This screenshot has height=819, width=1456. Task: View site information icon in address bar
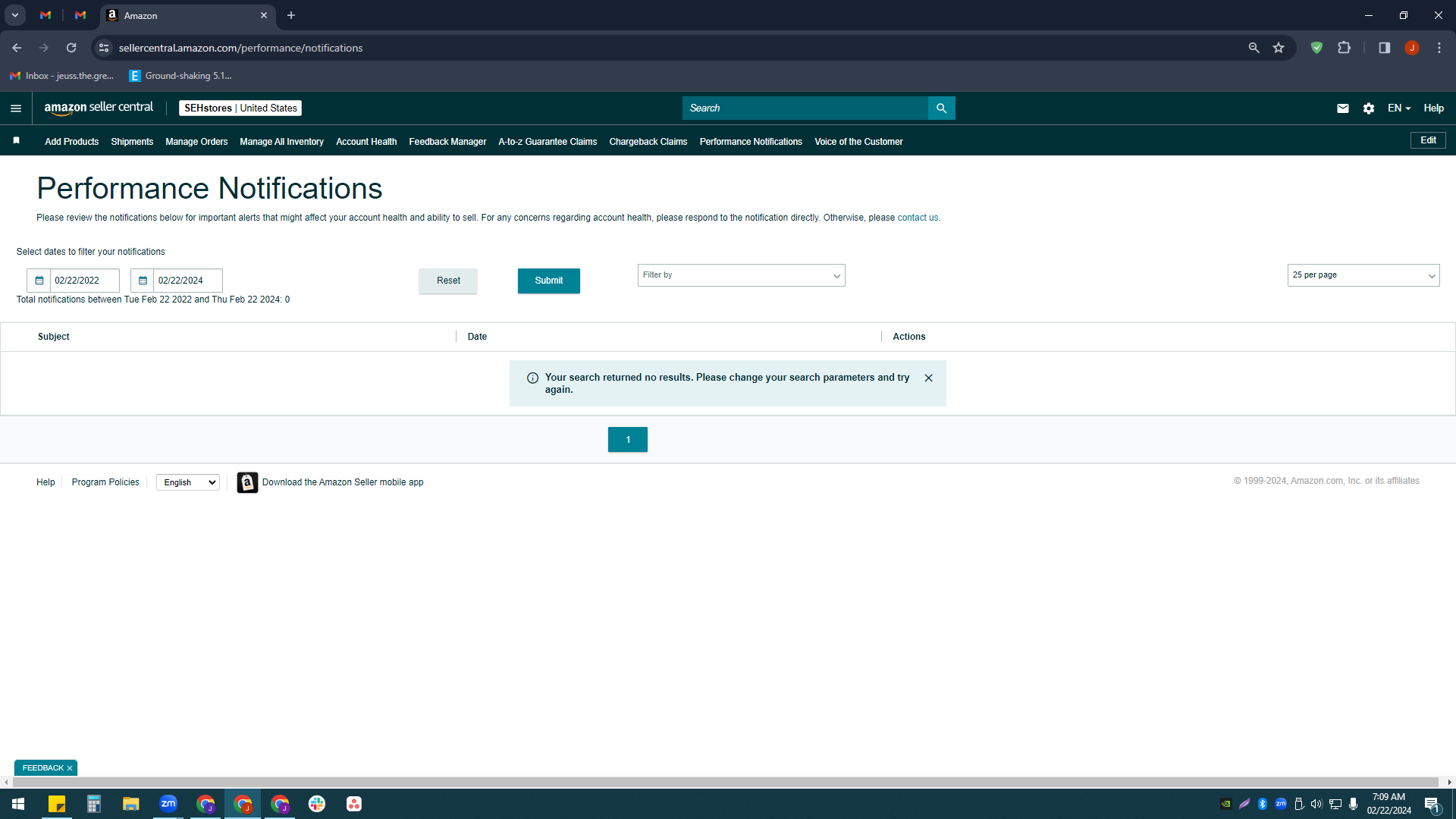pyautogui.click(x=104, y=48)
